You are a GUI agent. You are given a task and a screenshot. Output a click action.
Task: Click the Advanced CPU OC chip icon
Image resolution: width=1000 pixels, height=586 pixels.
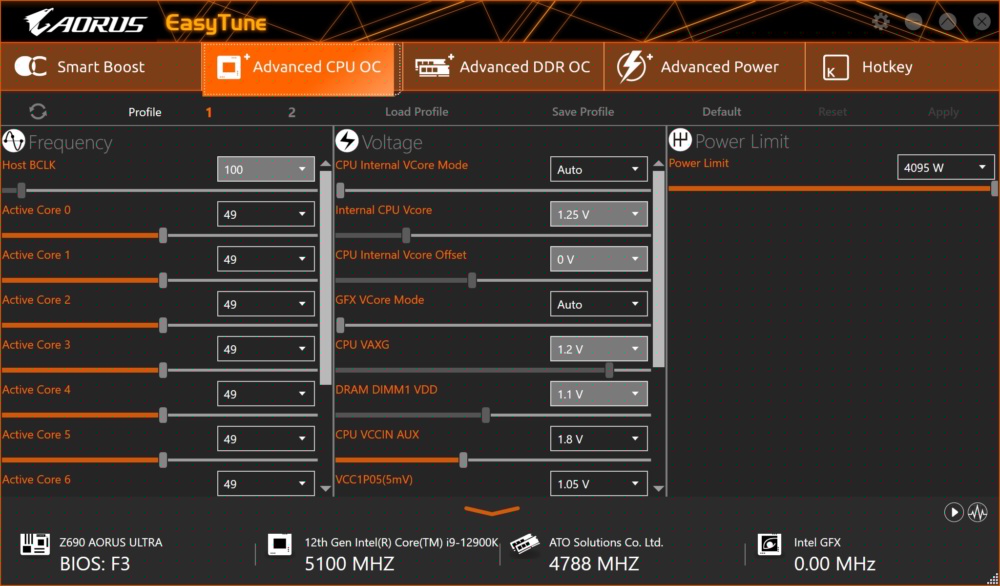[x=233, y=66]
